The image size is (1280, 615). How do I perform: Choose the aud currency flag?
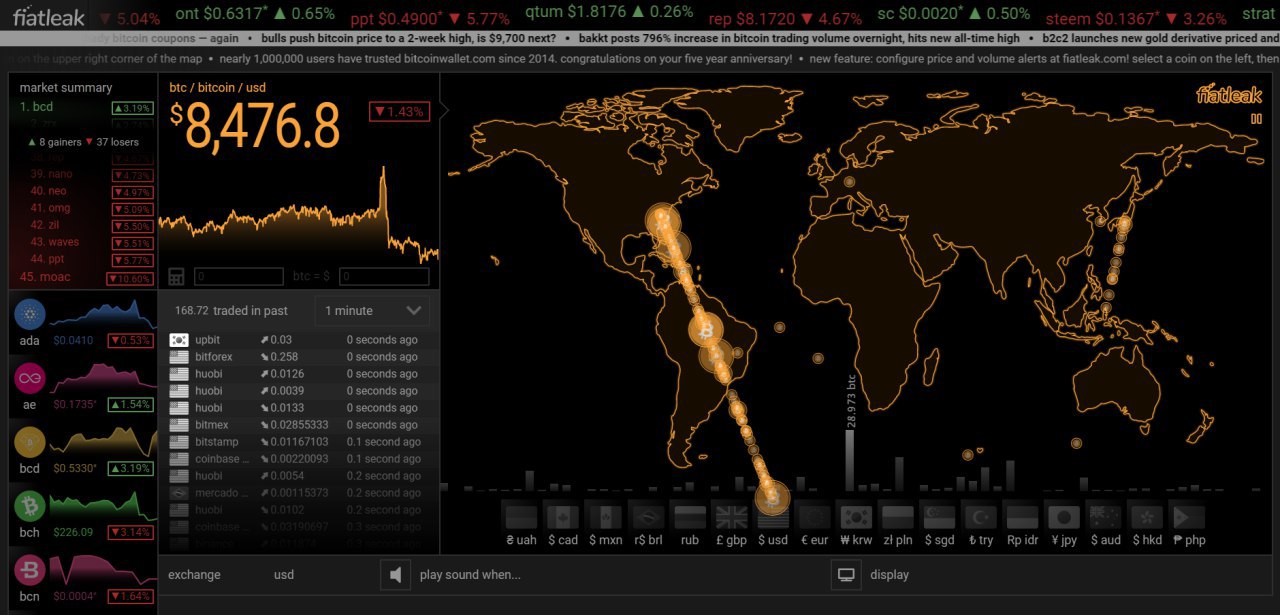click(x=1105, y=517)
